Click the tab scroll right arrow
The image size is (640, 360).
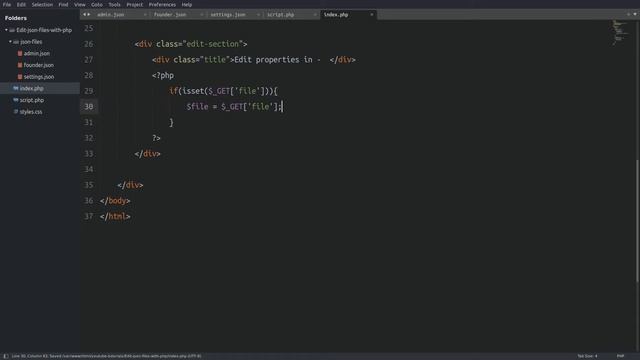click(x=89, y=15)
